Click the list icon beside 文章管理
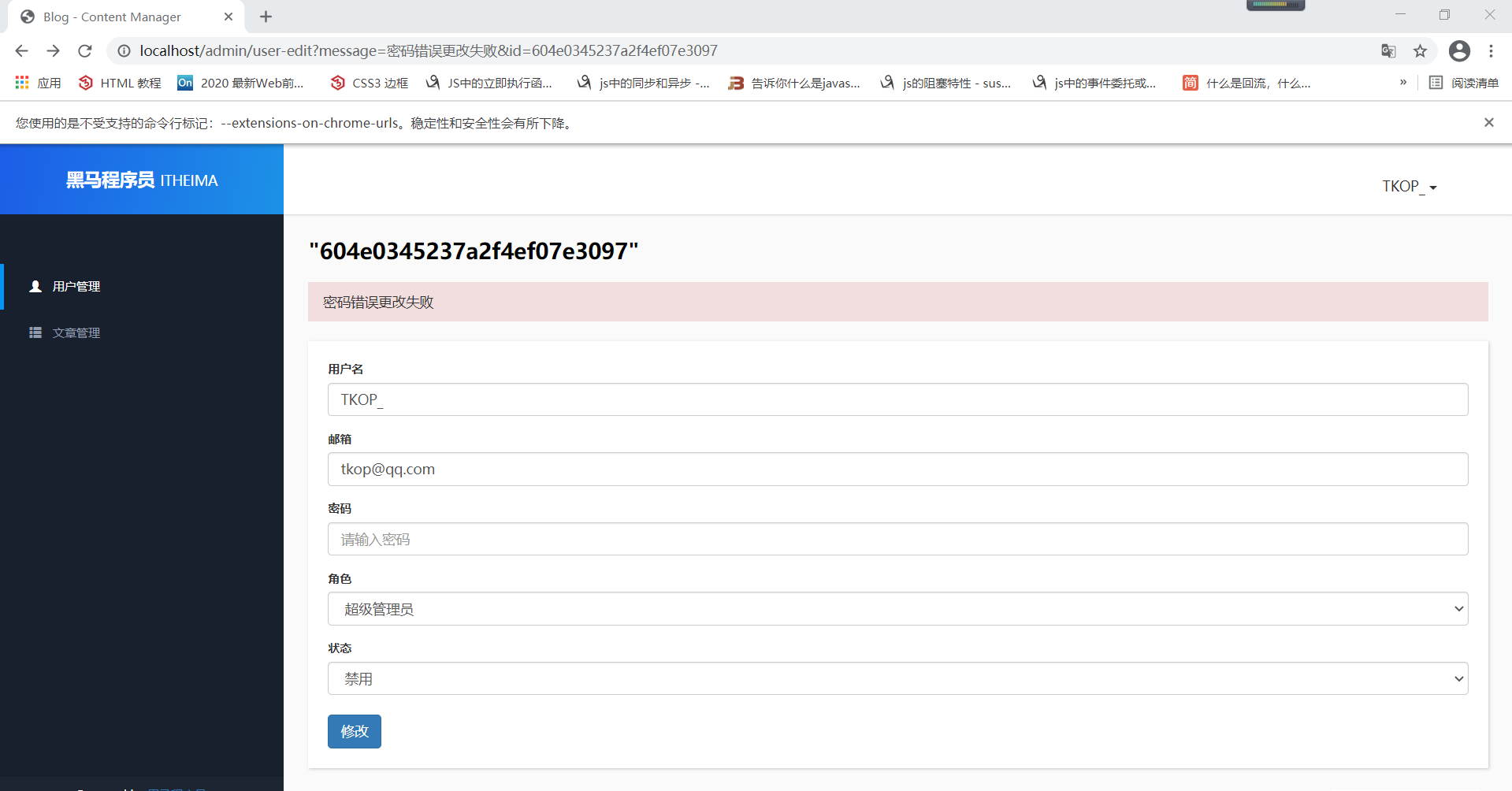 [x=35, y=332]
